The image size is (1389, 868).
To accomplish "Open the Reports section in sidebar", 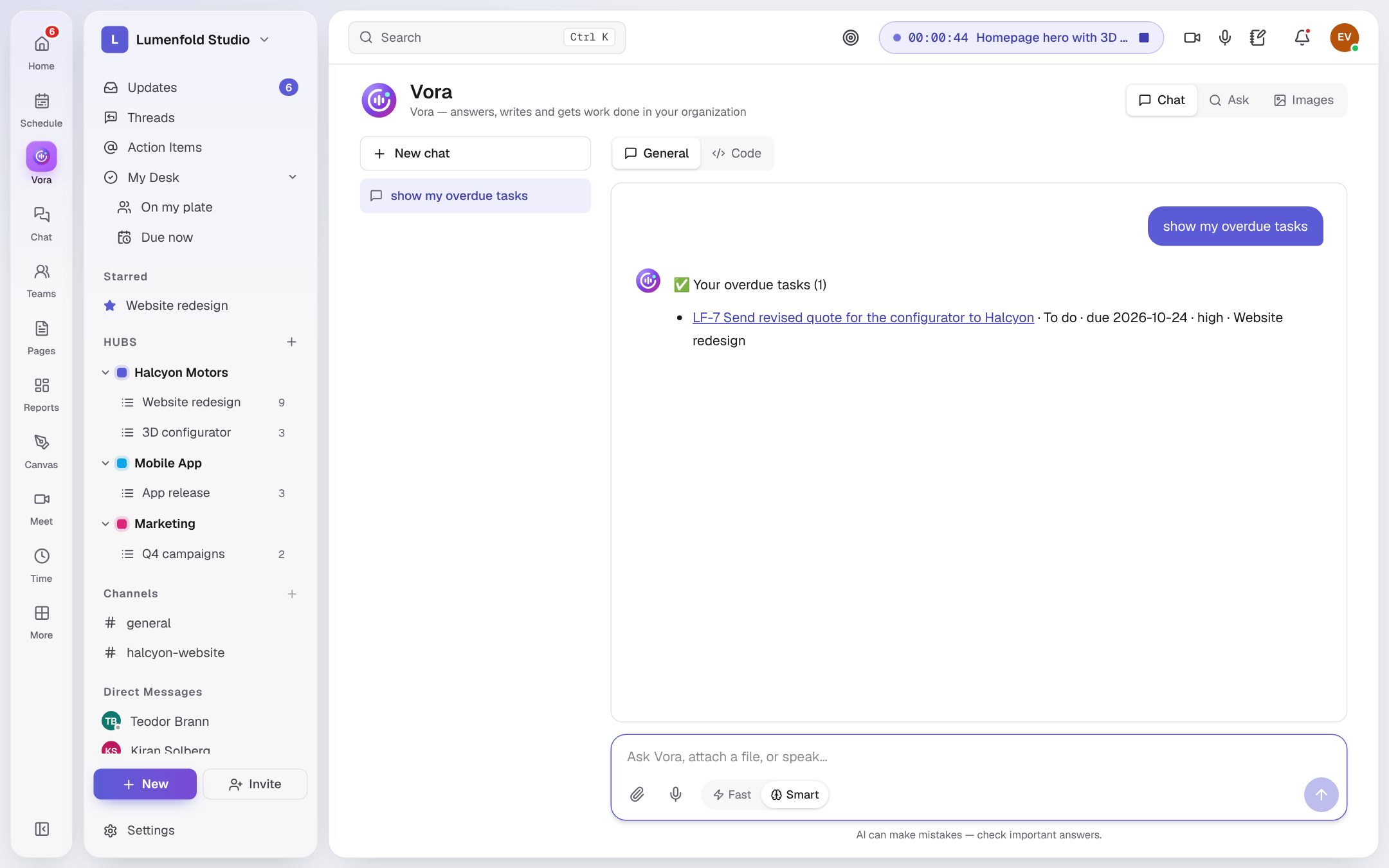I will 41,394.
